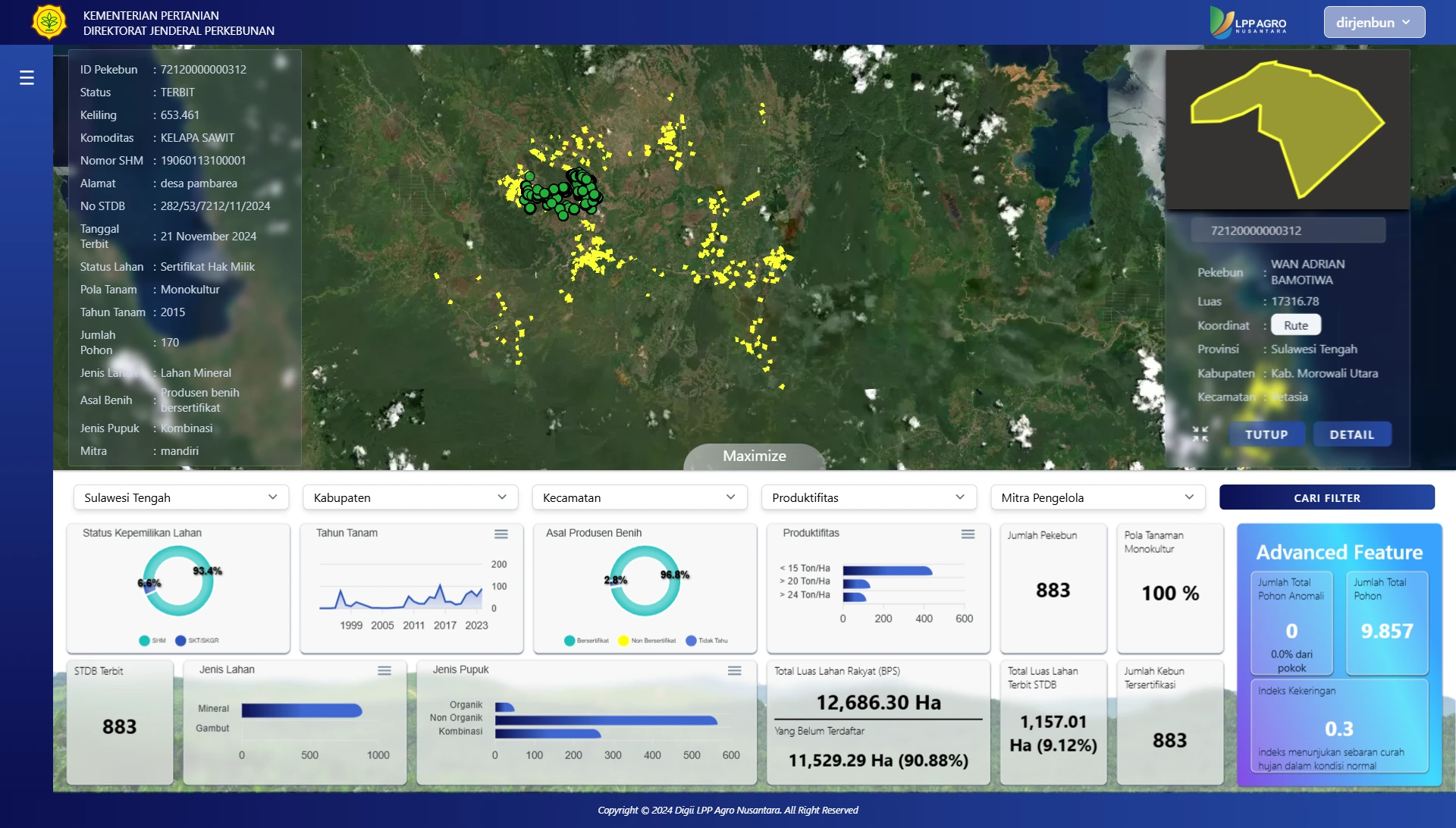This screenshot has width=1456, height=828.
Task: Open the Tahun Tanam chart options menu
Action: 501,534
